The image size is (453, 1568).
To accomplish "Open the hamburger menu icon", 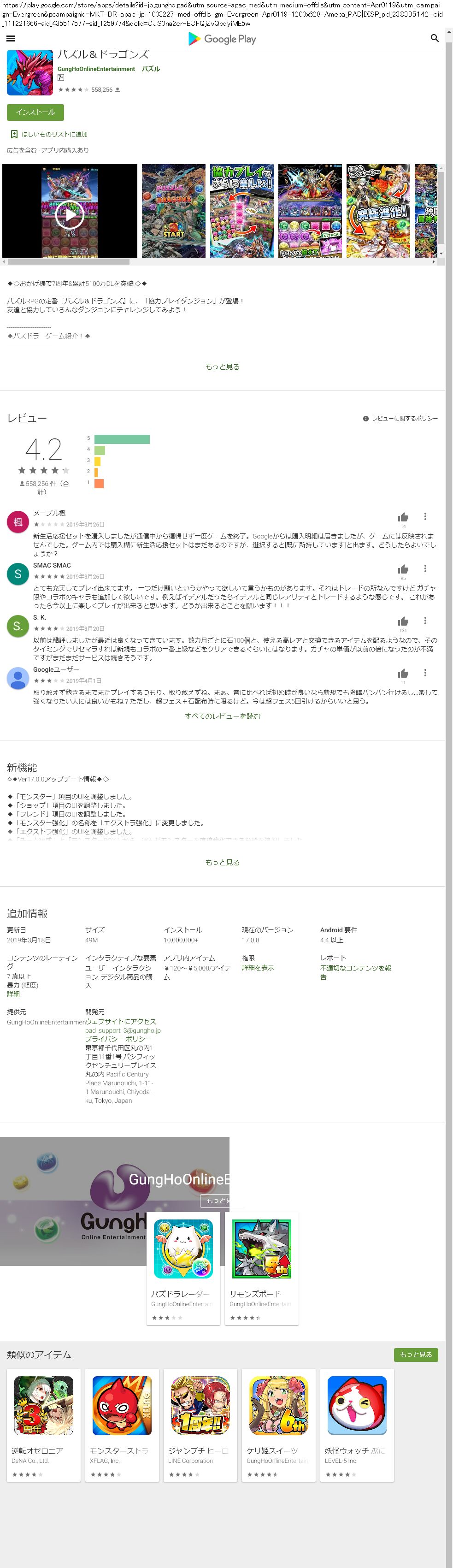I will coord(10,38).
